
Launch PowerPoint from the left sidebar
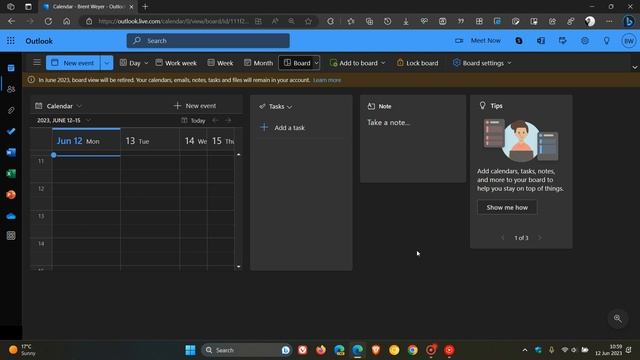click(11, 195)
